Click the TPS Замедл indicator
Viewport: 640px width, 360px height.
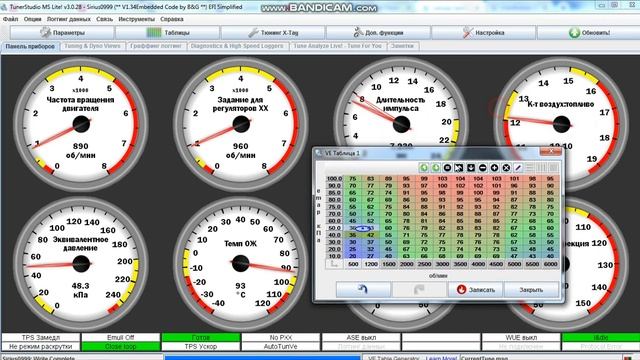[x=41, y=338]
